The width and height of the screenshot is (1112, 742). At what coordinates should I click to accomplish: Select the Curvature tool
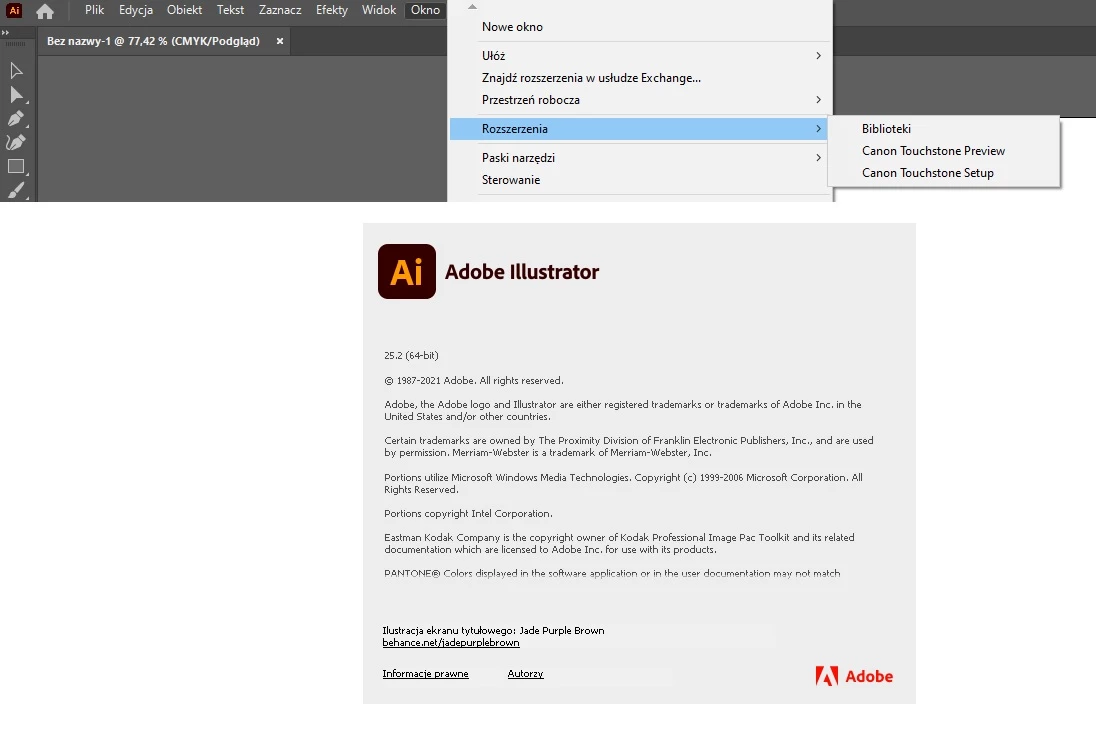[16, 143]
